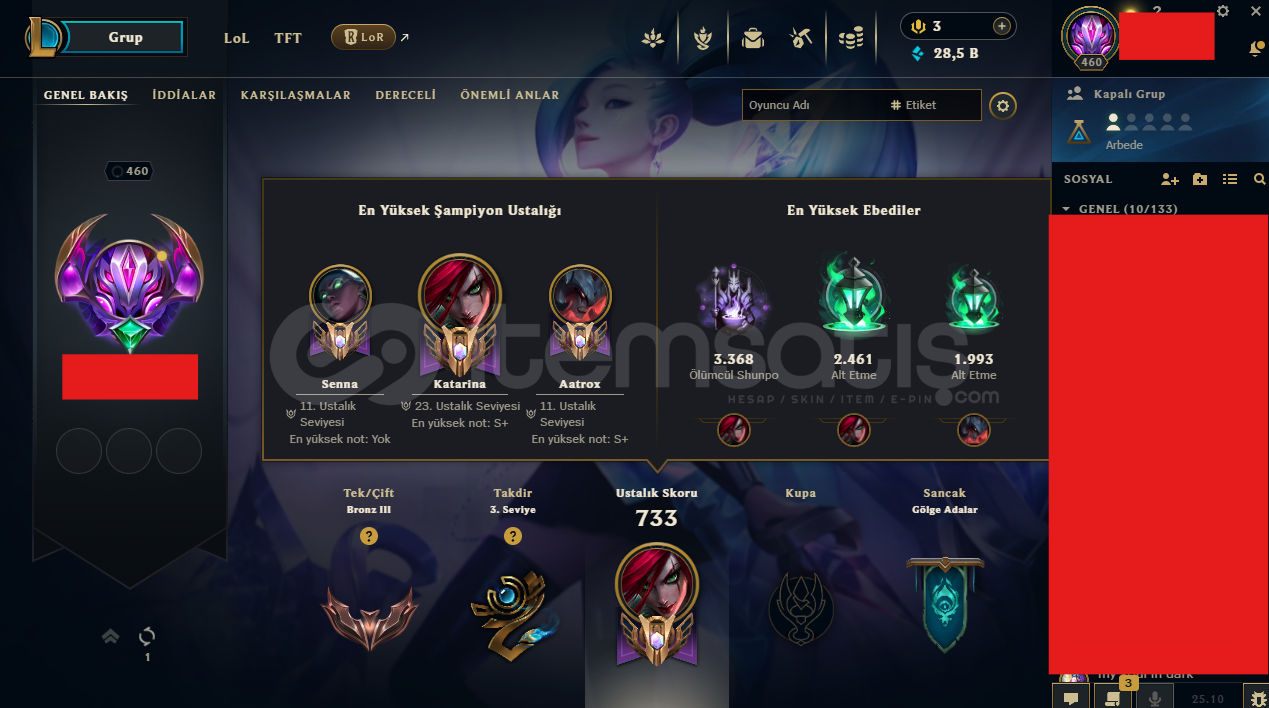The image size is (1269, 708).
Task: Open the Loot backpack icon
Action: (753, 38)
